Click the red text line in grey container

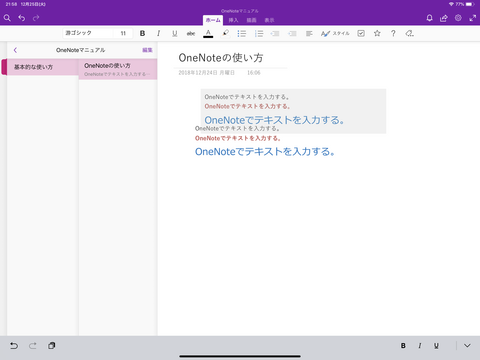(x=247, y=106)
